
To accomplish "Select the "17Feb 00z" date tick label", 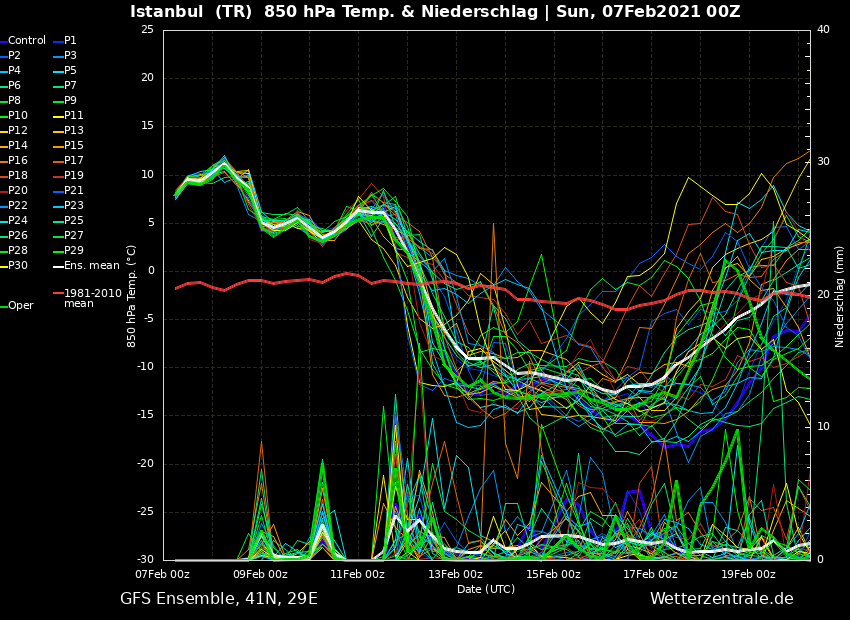I will click(x=651, y=574).
